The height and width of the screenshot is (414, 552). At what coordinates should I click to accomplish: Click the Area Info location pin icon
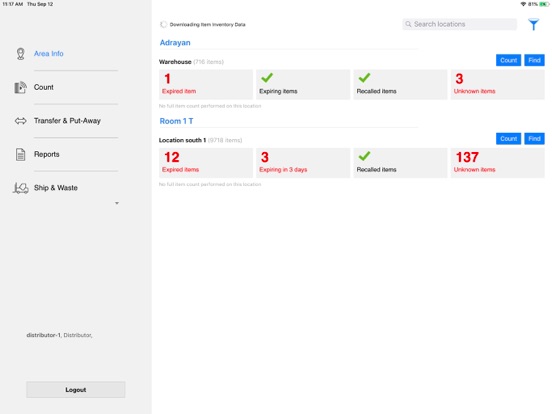point(20,54)
